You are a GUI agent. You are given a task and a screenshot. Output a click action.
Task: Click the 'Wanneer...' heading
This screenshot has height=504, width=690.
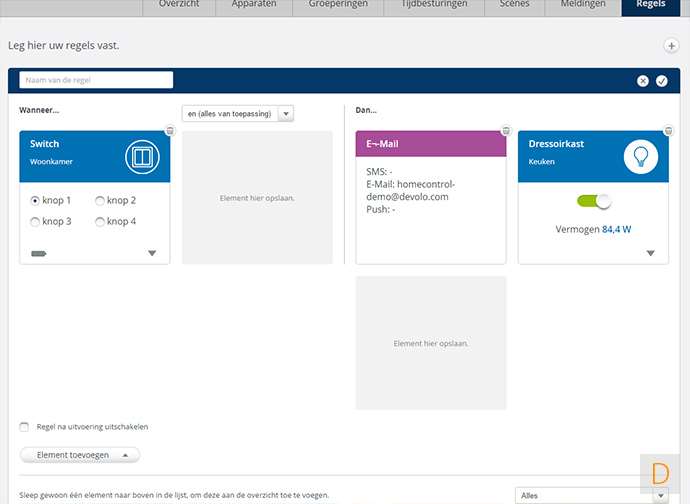(x=39, y=110)
